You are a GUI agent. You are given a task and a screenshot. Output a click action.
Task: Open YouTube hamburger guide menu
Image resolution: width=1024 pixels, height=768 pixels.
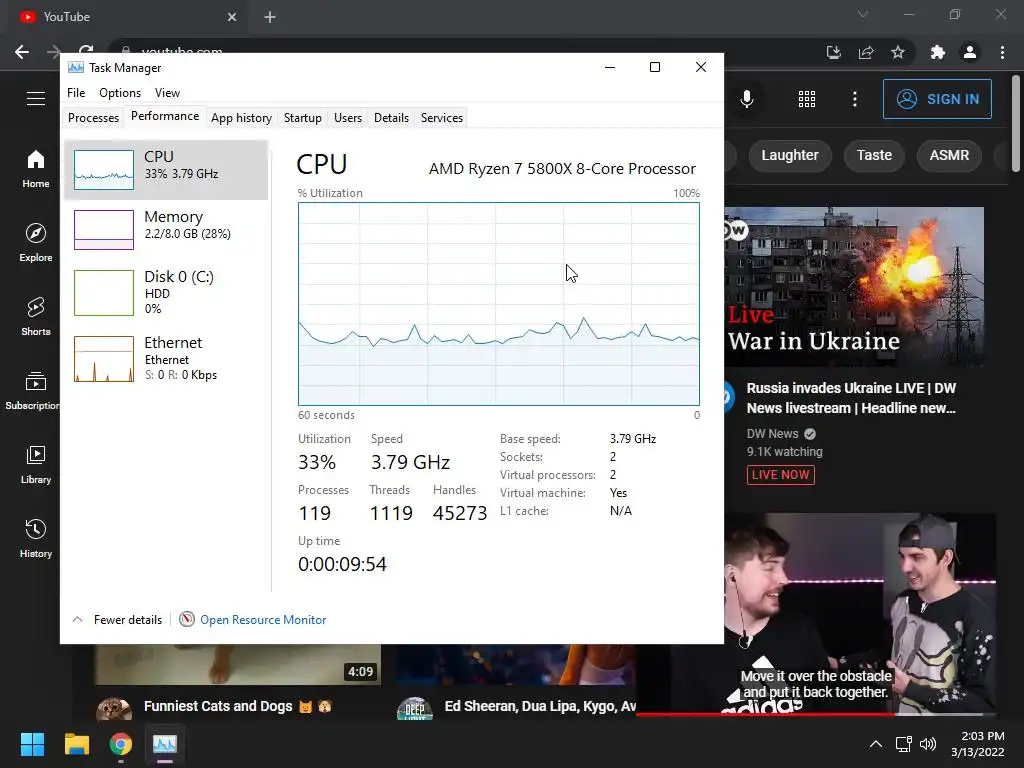point(36,99)
